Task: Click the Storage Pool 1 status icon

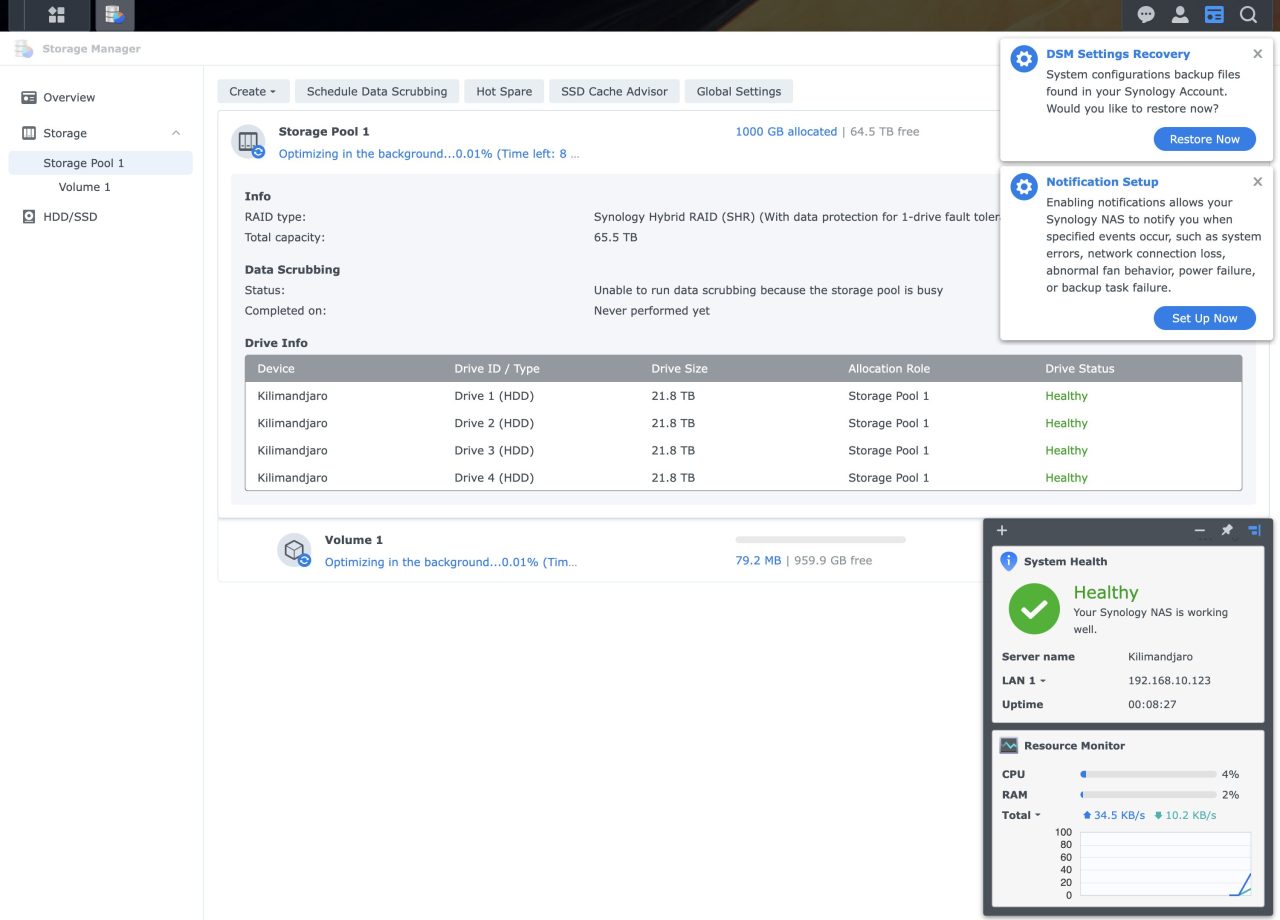Action: tap(248, 142)
